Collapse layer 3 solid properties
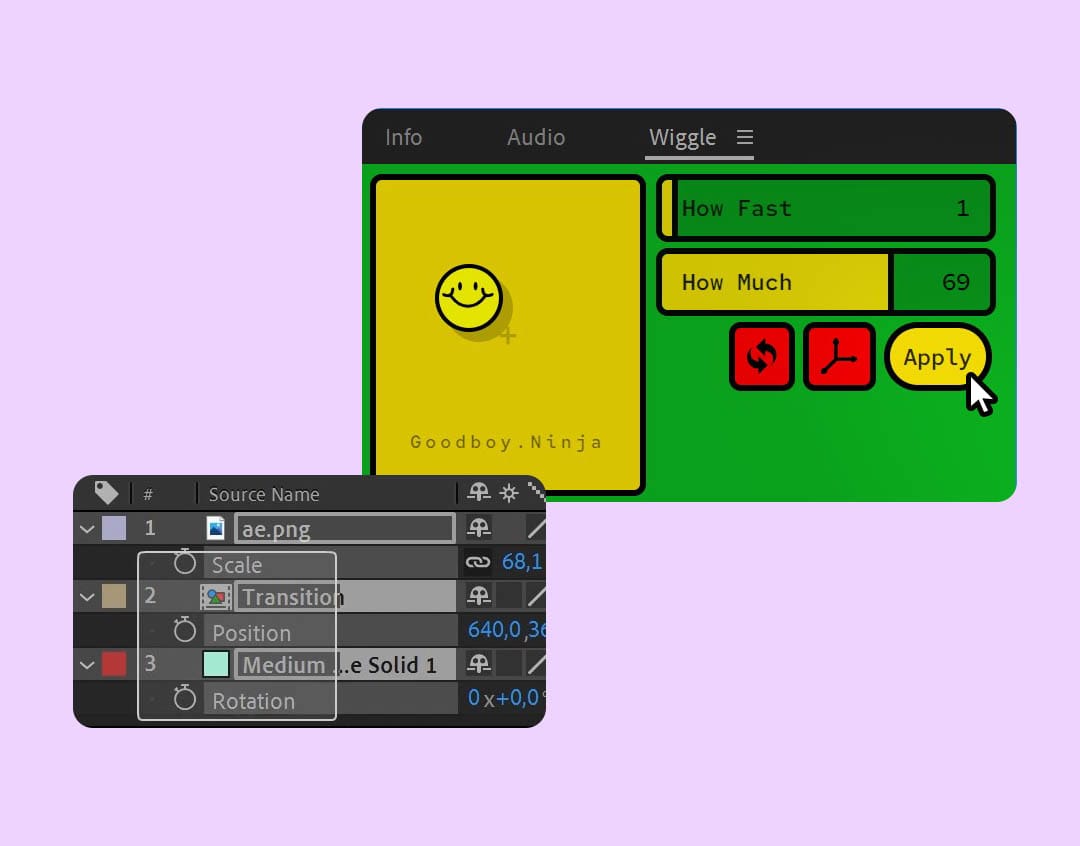 (87, 665)
